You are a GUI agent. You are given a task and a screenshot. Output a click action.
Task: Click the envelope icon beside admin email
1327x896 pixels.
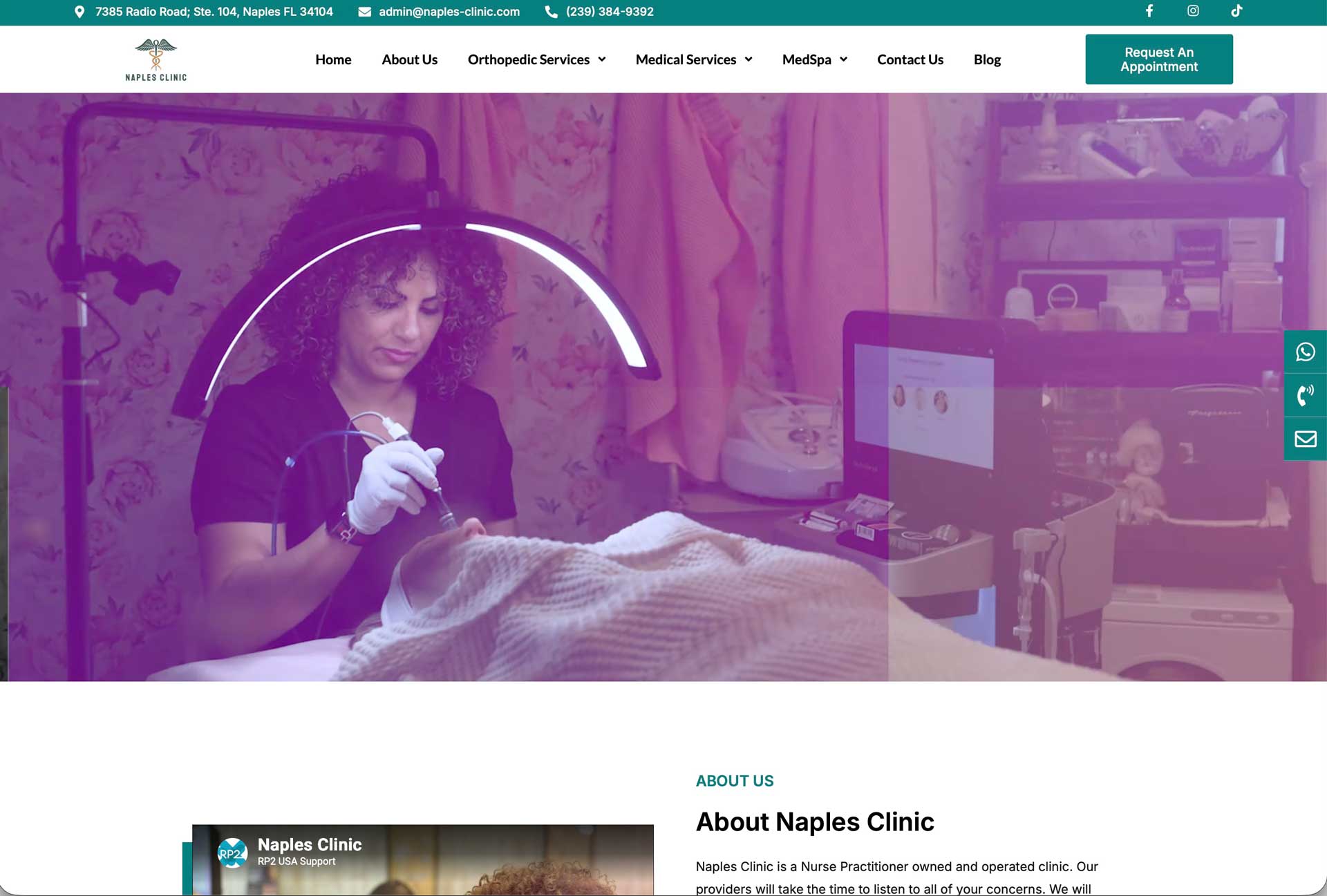[x=365, y=12]
